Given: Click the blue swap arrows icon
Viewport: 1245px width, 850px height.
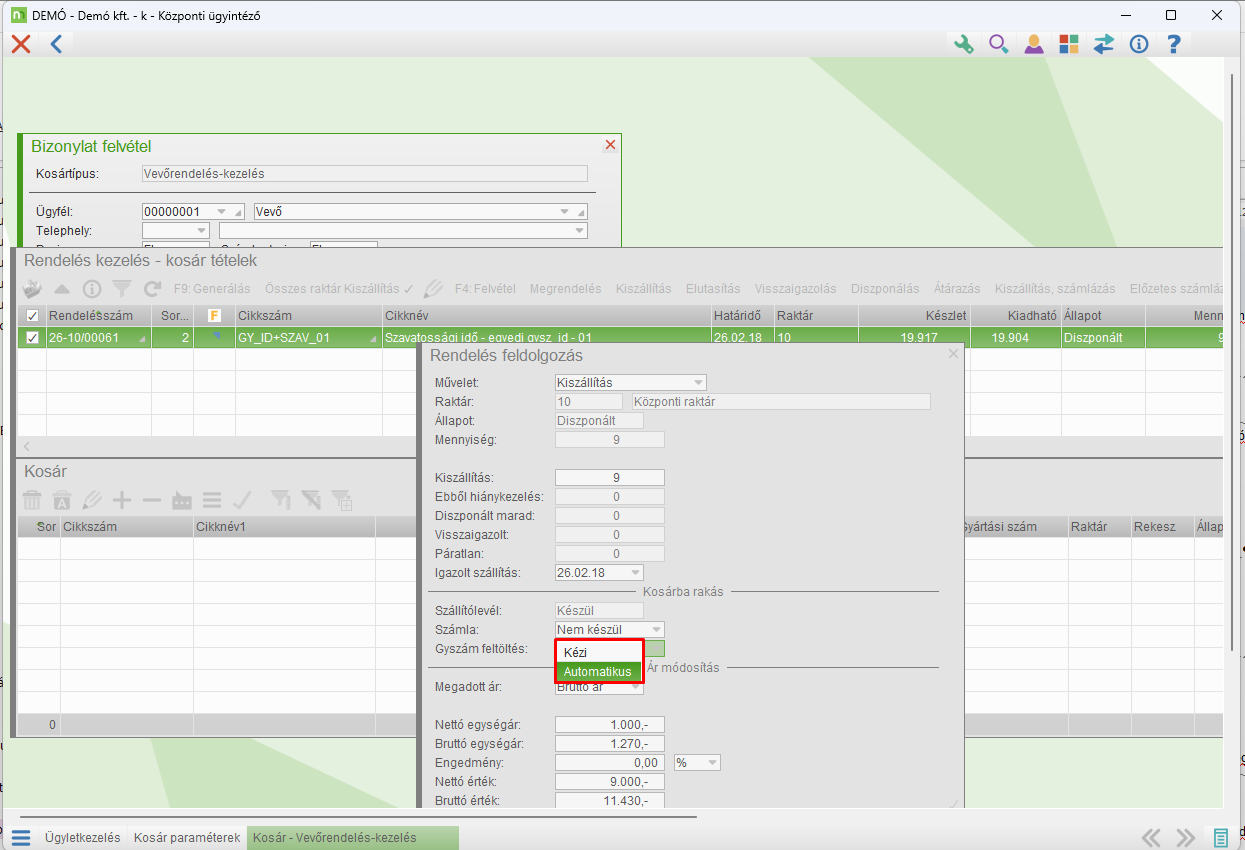Looking at the screenshot, I should pyautogui.click(x=1104, y=44).
